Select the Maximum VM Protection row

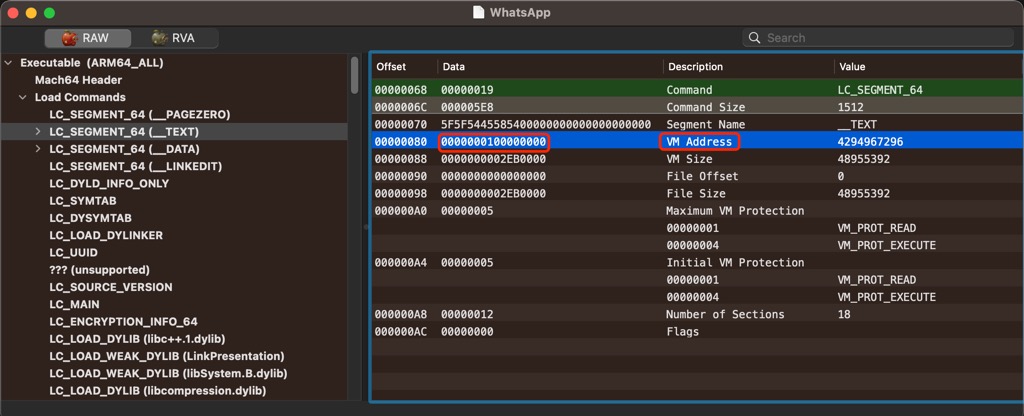(x=696, y=211)
